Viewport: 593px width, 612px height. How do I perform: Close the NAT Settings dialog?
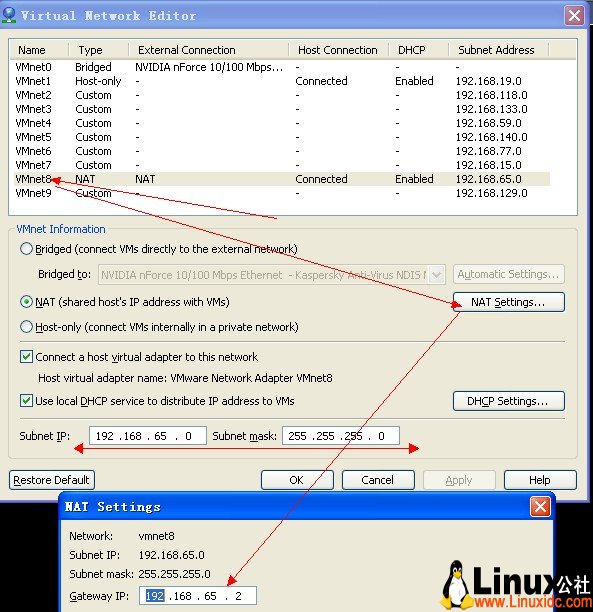point(540,507)
